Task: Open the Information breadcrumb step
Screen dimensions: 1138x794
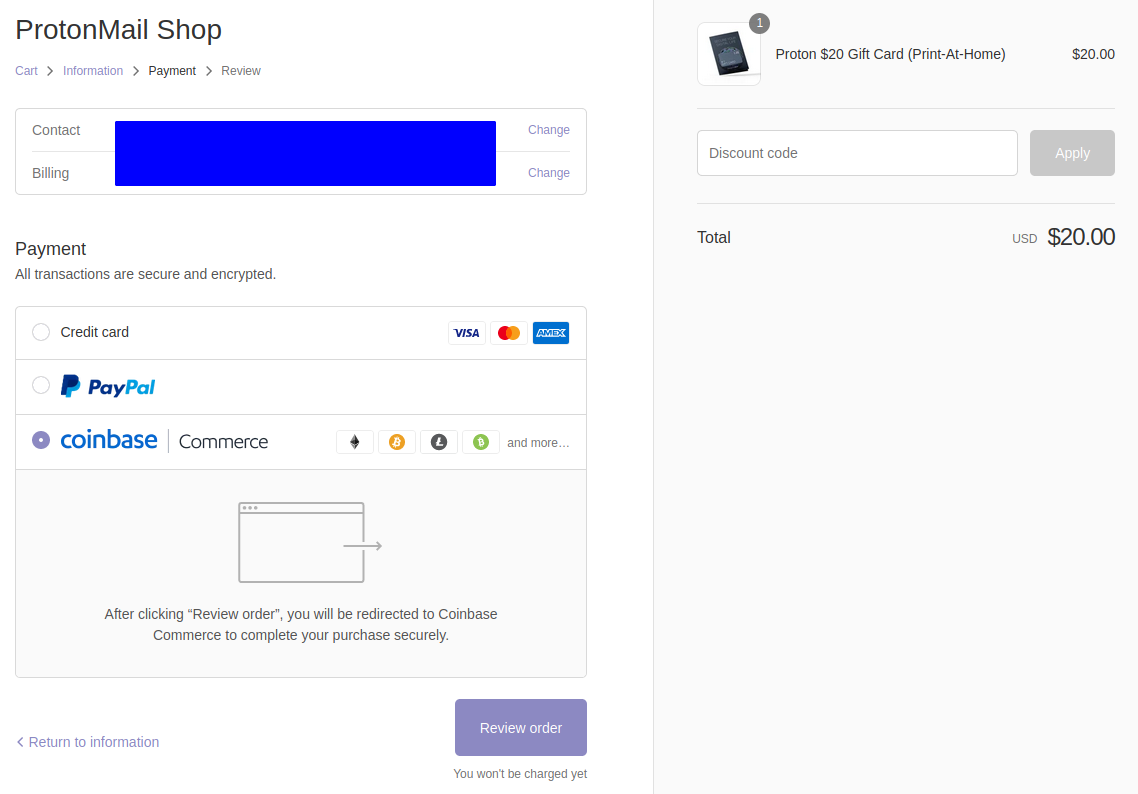Action: (93, 70)
